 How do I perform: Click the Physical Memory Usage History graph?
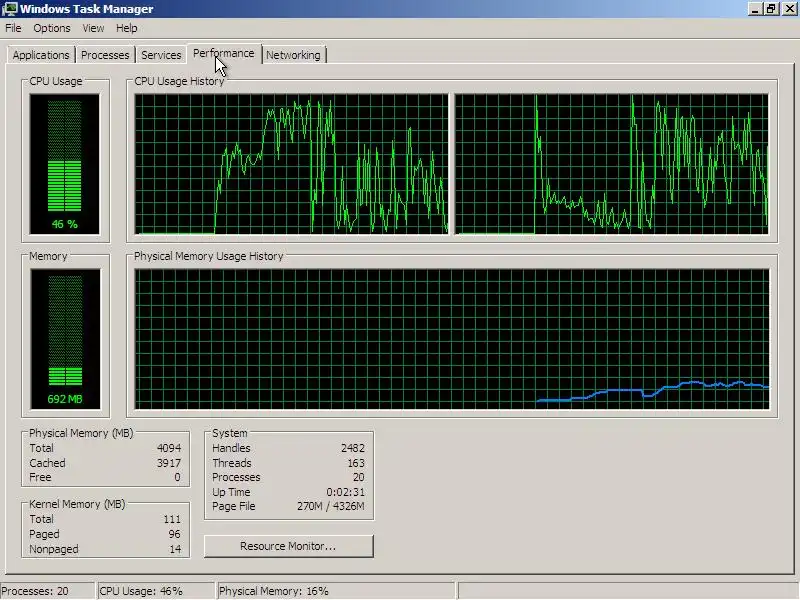tap(452, 339)
